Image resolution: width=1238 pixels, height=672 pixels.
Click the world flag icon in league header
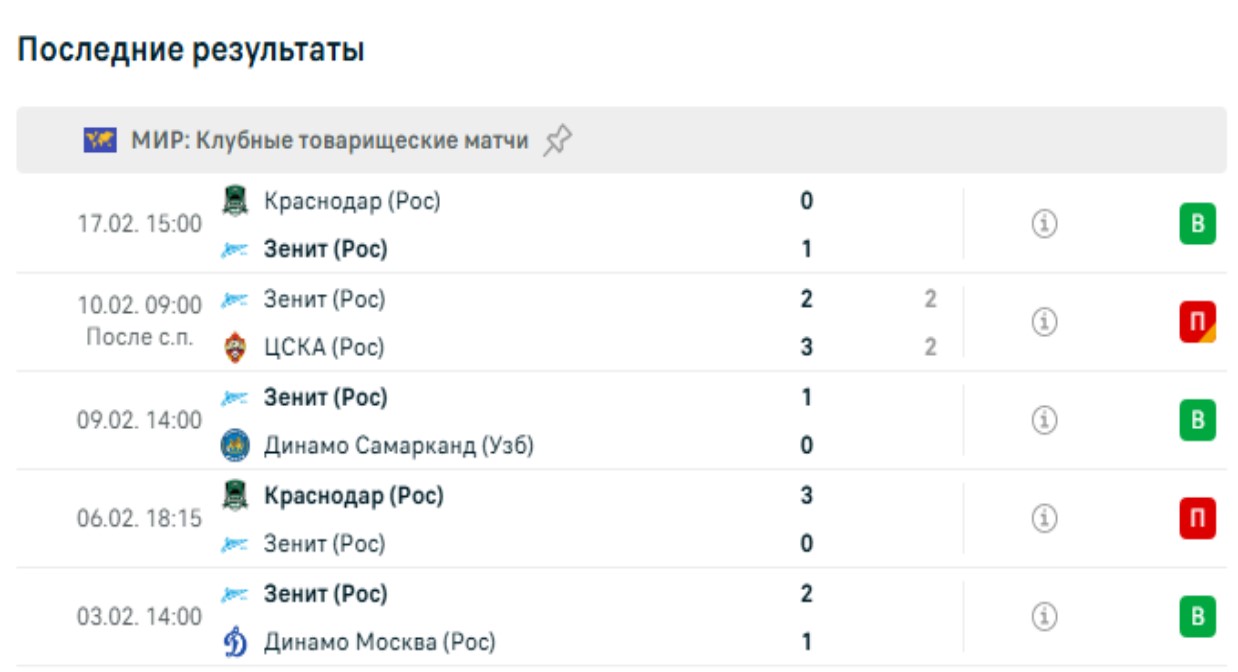pyautogui.click(x=100, y=141)
